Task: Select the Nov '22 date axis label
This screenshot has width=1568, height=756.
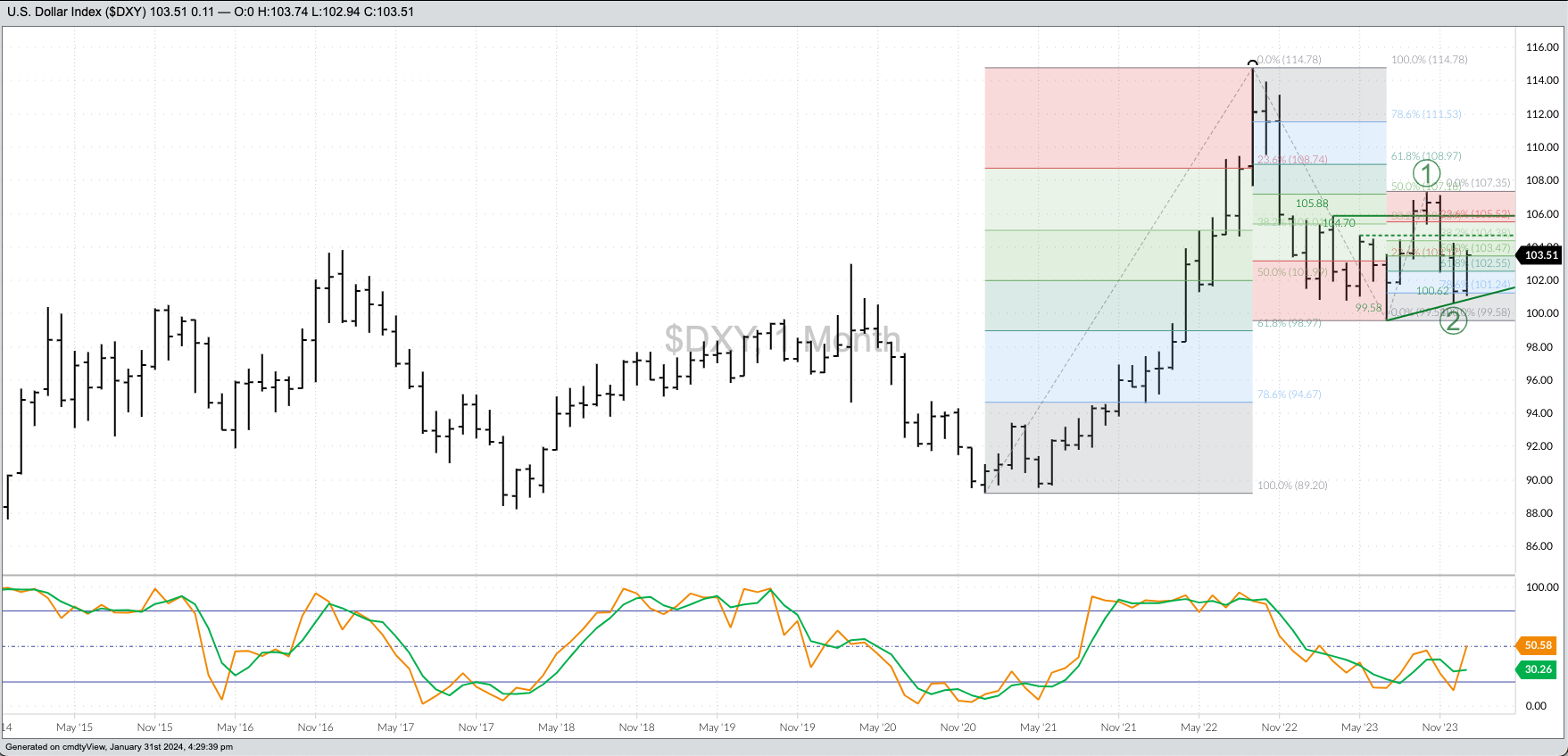Action: coord(1279,727)
